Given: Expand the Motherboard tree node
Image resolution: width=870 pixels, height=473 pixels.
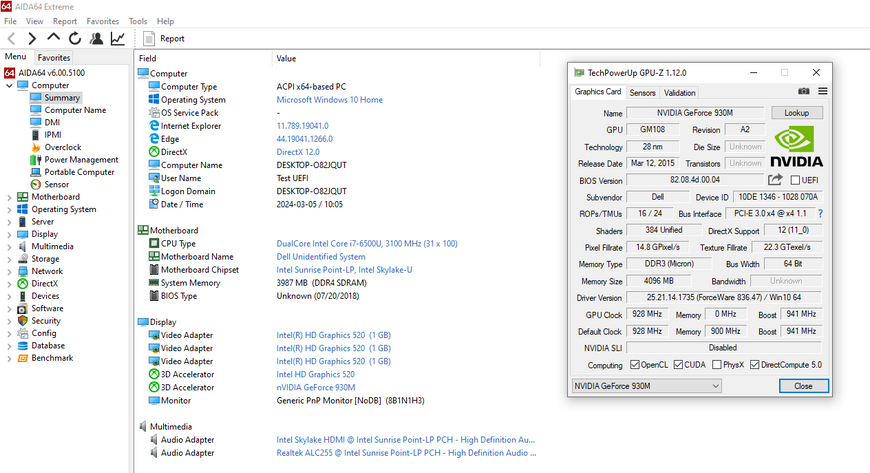Looking at the screenshot, I should click(x=9, y=197).
